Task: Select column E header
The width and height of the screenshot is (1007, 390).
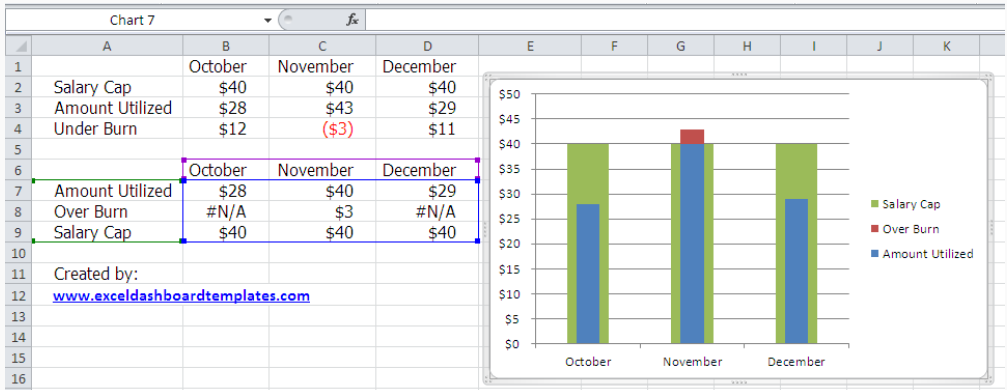Action: click(x=530, y=46)
